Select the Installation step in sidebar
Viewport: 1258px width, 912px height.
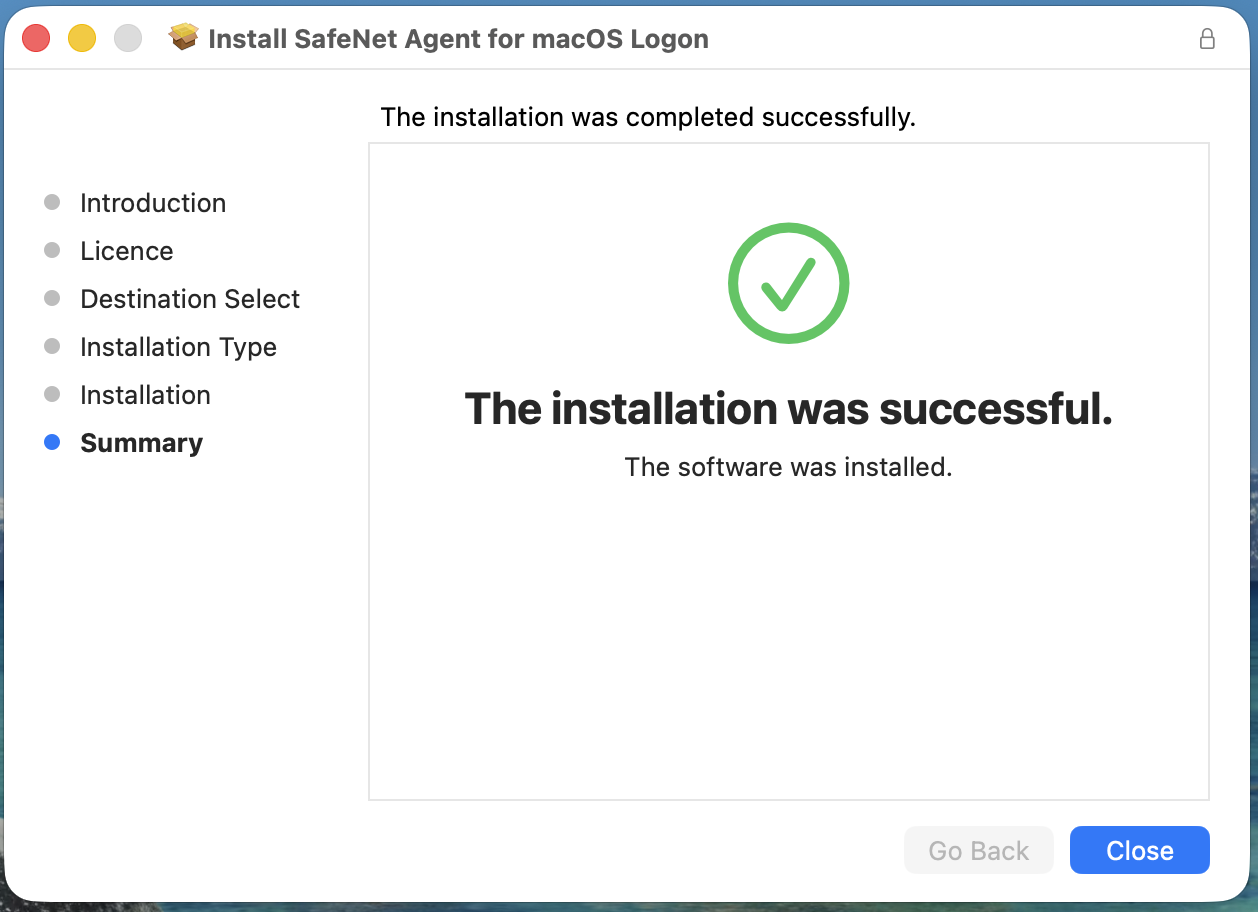145,395
